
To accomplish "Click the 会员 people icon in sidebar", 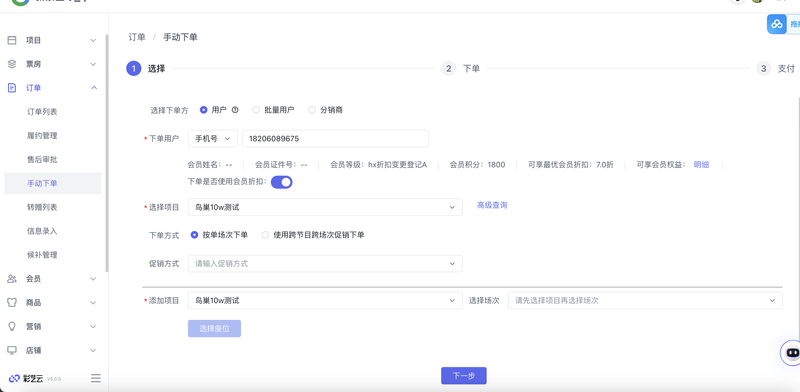I will point(12,279).
